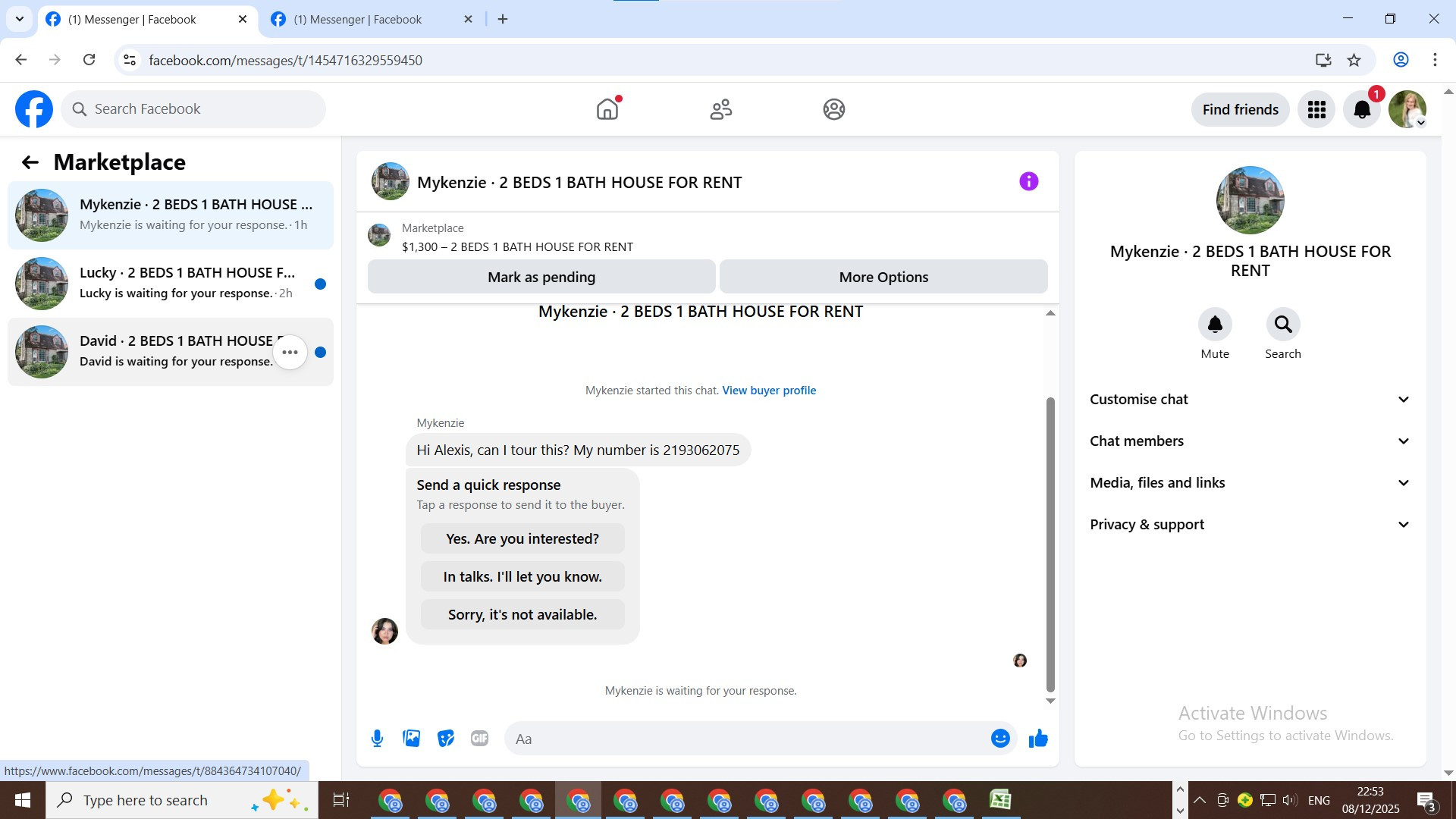Image resolution: width=1456 pixels, height=819 pixels.
Task: Open the Facebook menu grid icon
Action: (1316, 109)
